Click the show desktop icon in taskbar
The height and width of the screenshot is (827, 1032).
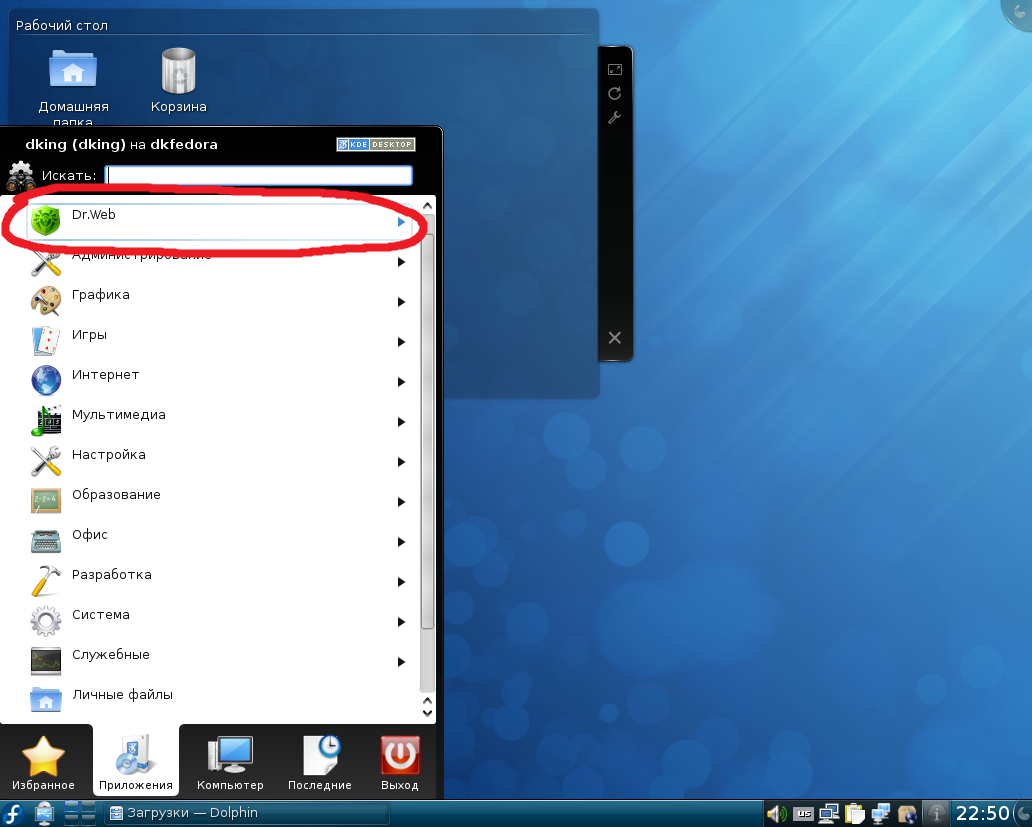44,814
